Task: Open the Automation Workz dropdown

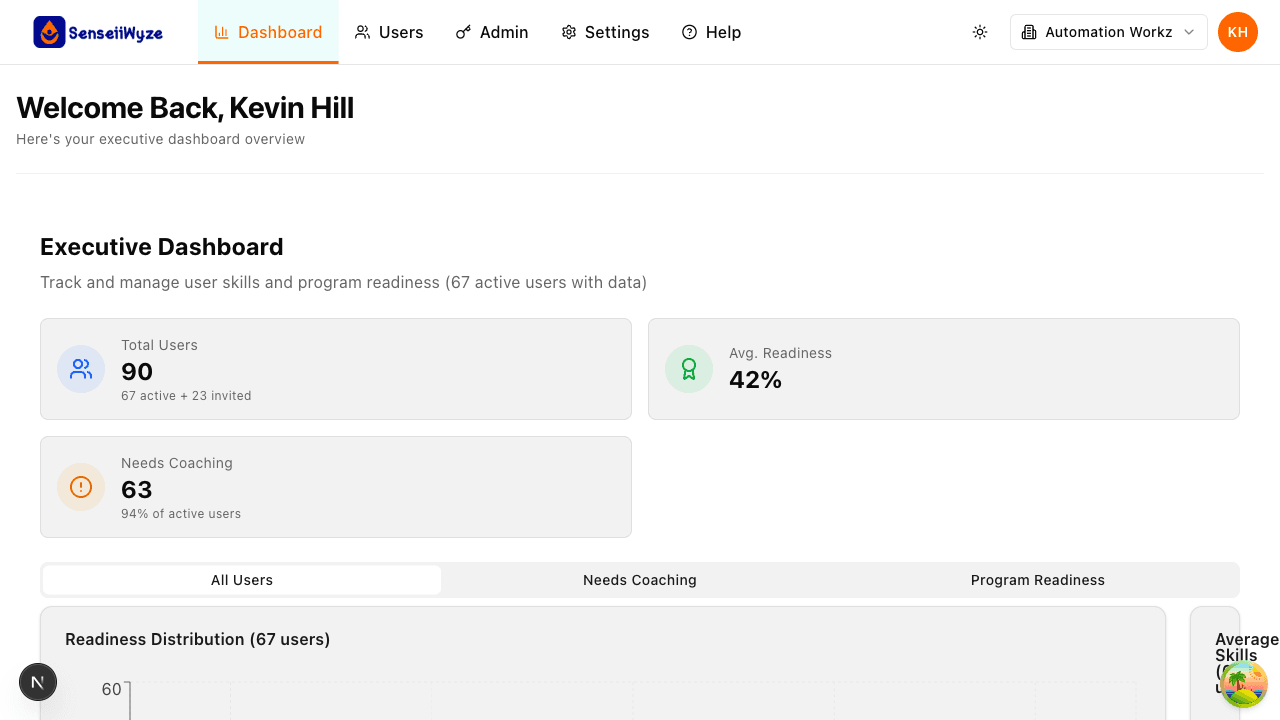Action: [1108, 31]
